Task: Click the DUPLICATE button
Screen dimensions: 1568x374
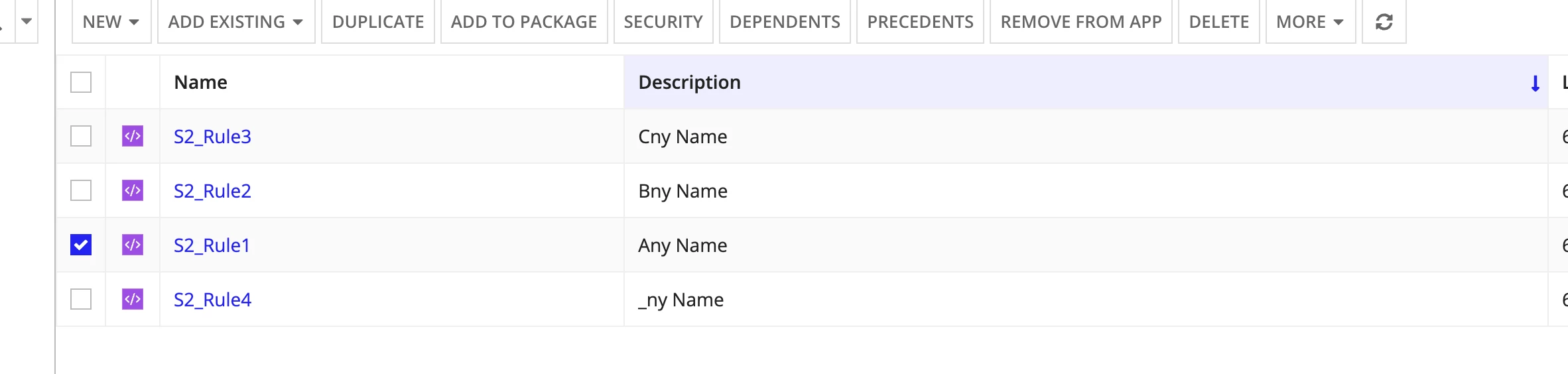Action: (x=378, y=22)
